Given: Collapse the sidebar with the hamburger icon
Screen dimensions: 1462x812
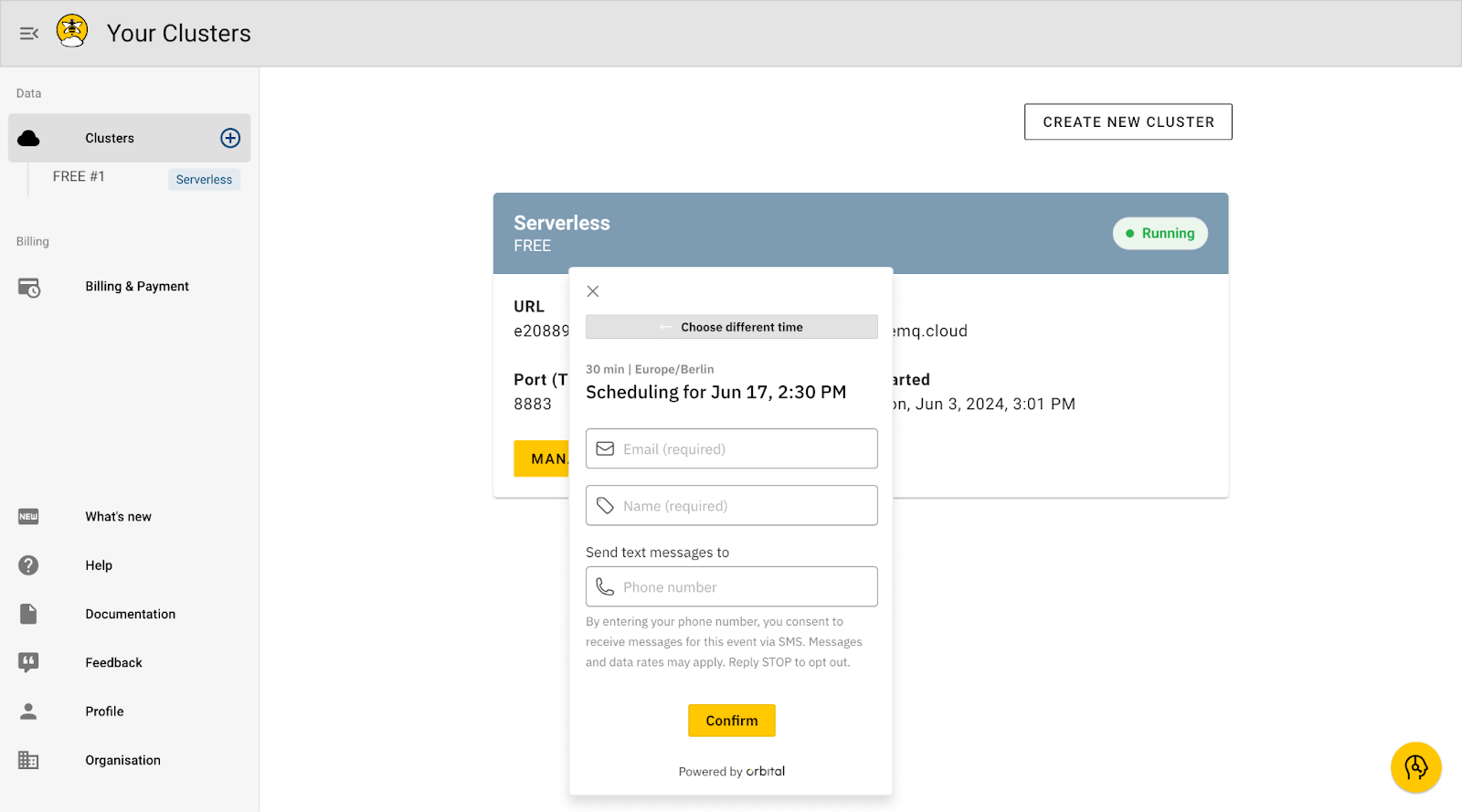Looking at the screenshot, I should tap(29, 34).
